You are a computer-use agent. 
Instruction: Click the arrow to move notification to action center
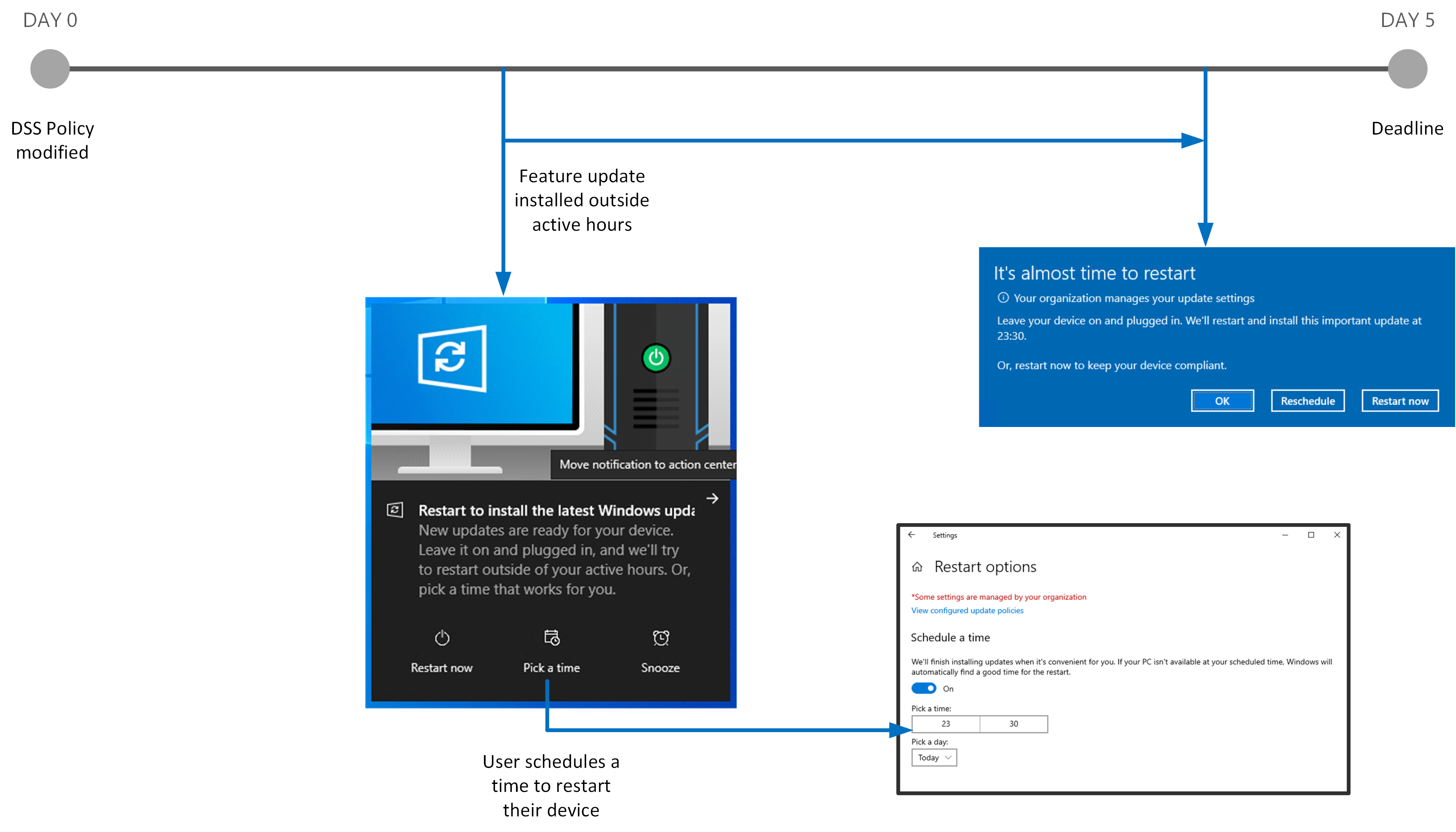(x=712, y=498)
